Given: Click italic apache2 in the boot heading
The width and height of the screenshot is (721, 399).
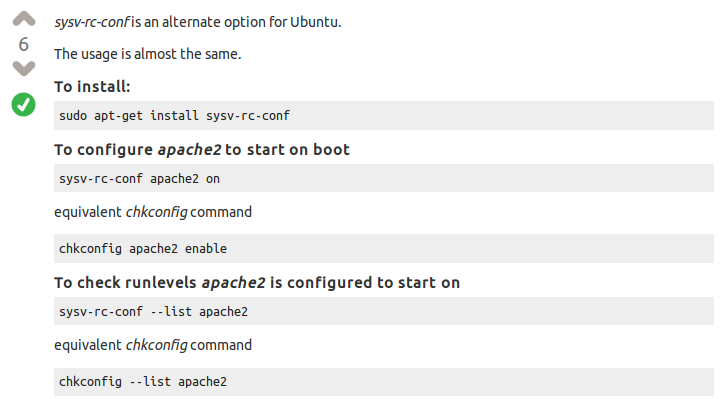Looking at the screenshot, I should click(x=189, y=150).
